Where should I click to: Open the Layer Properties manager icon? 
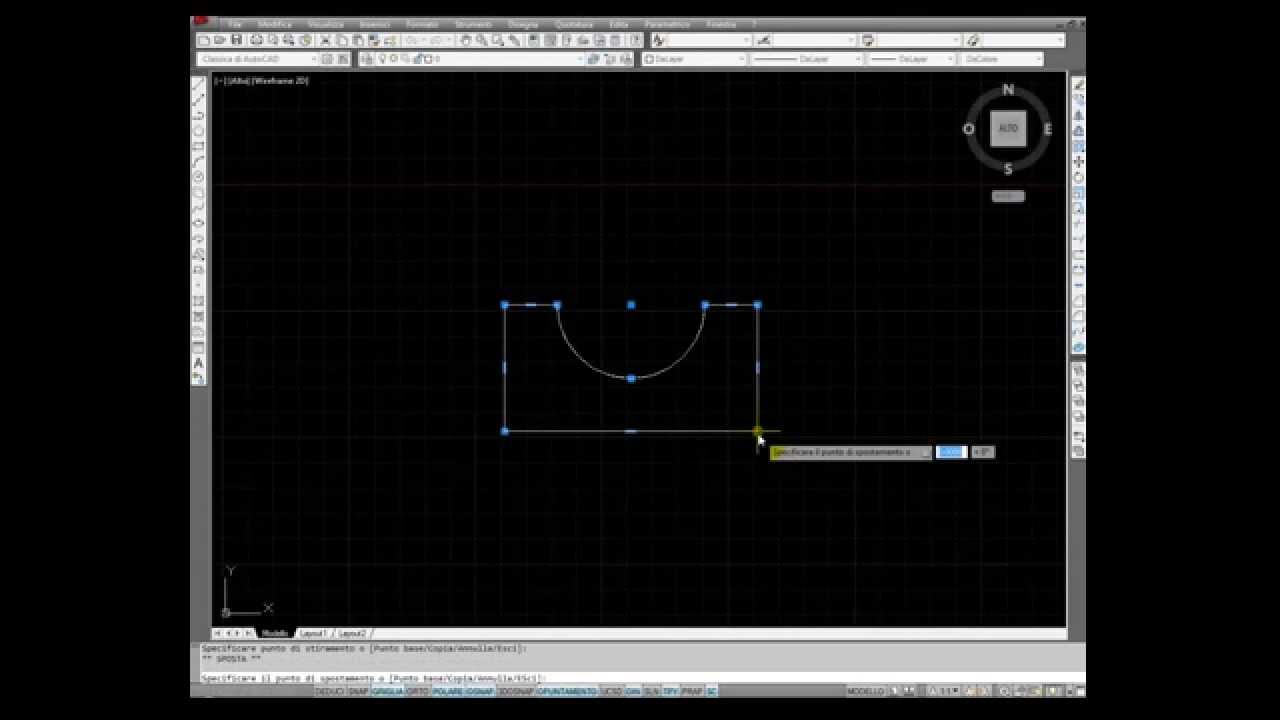click(x=367, y=59)
